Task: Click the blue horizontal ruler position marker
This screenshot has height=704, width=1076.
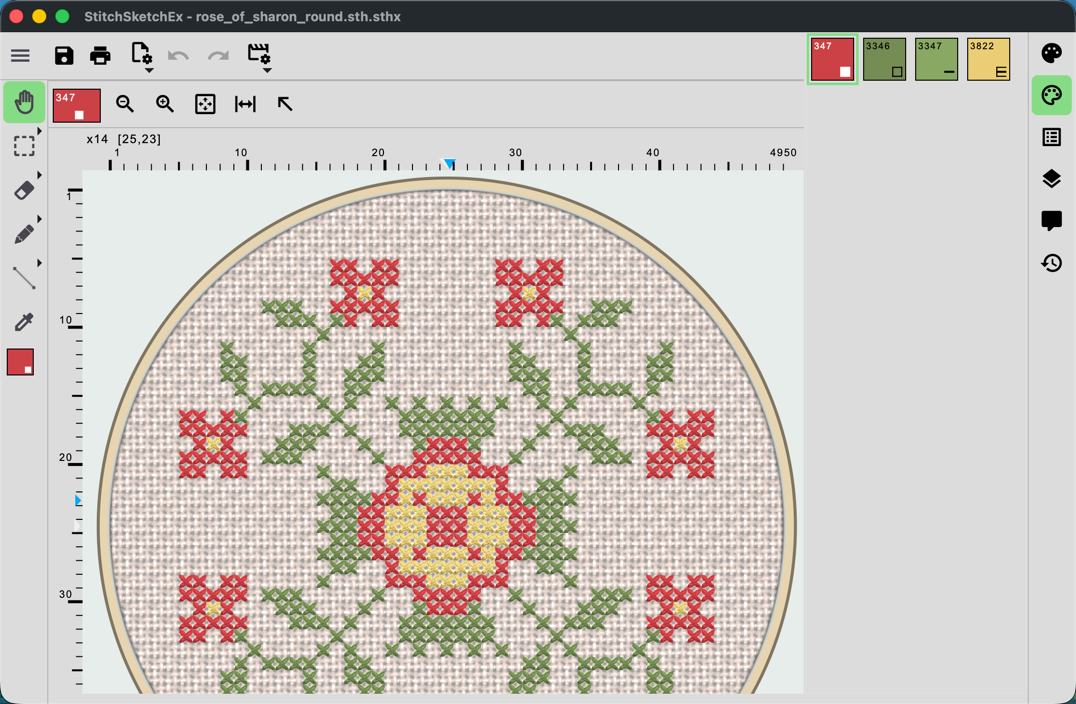Action: click(x=449, y=164)
